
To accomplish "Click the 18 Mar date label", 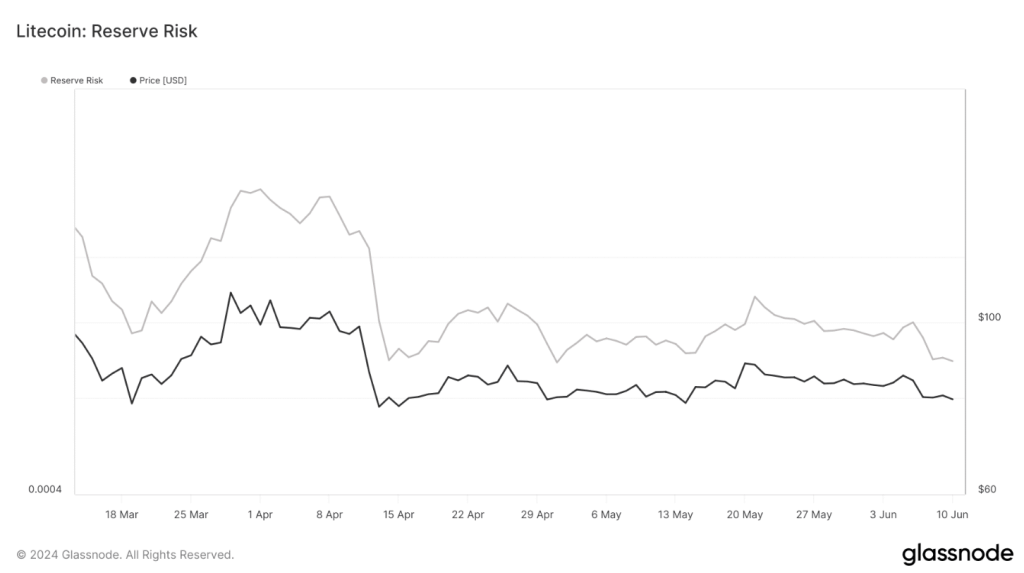I will pyautogui.click(x=121, y=514).
